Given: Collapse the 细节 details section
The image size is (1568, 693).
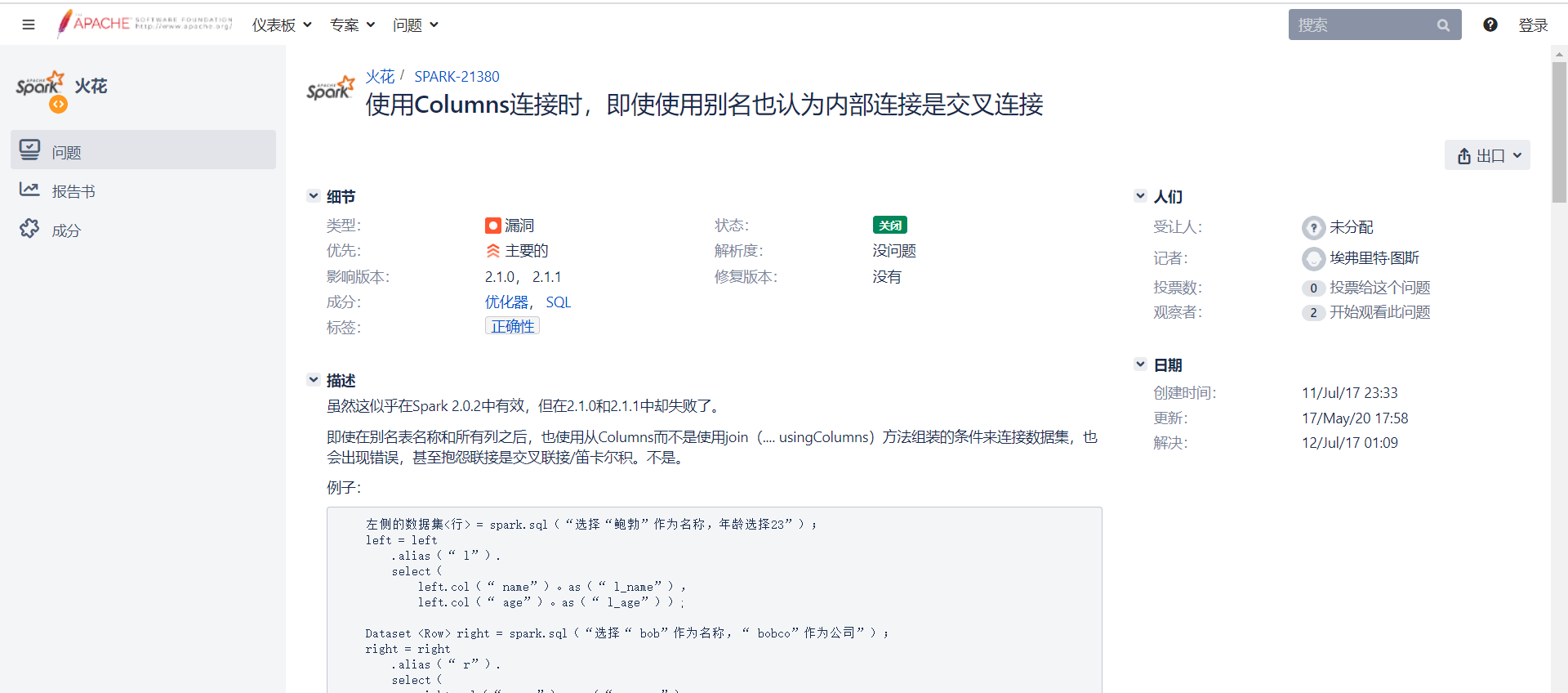Looking at the screenshot, I should point(313,196).
